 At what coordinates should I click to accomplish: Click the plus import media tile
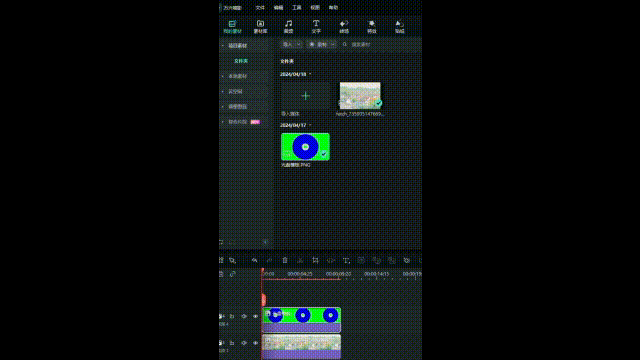305,96
